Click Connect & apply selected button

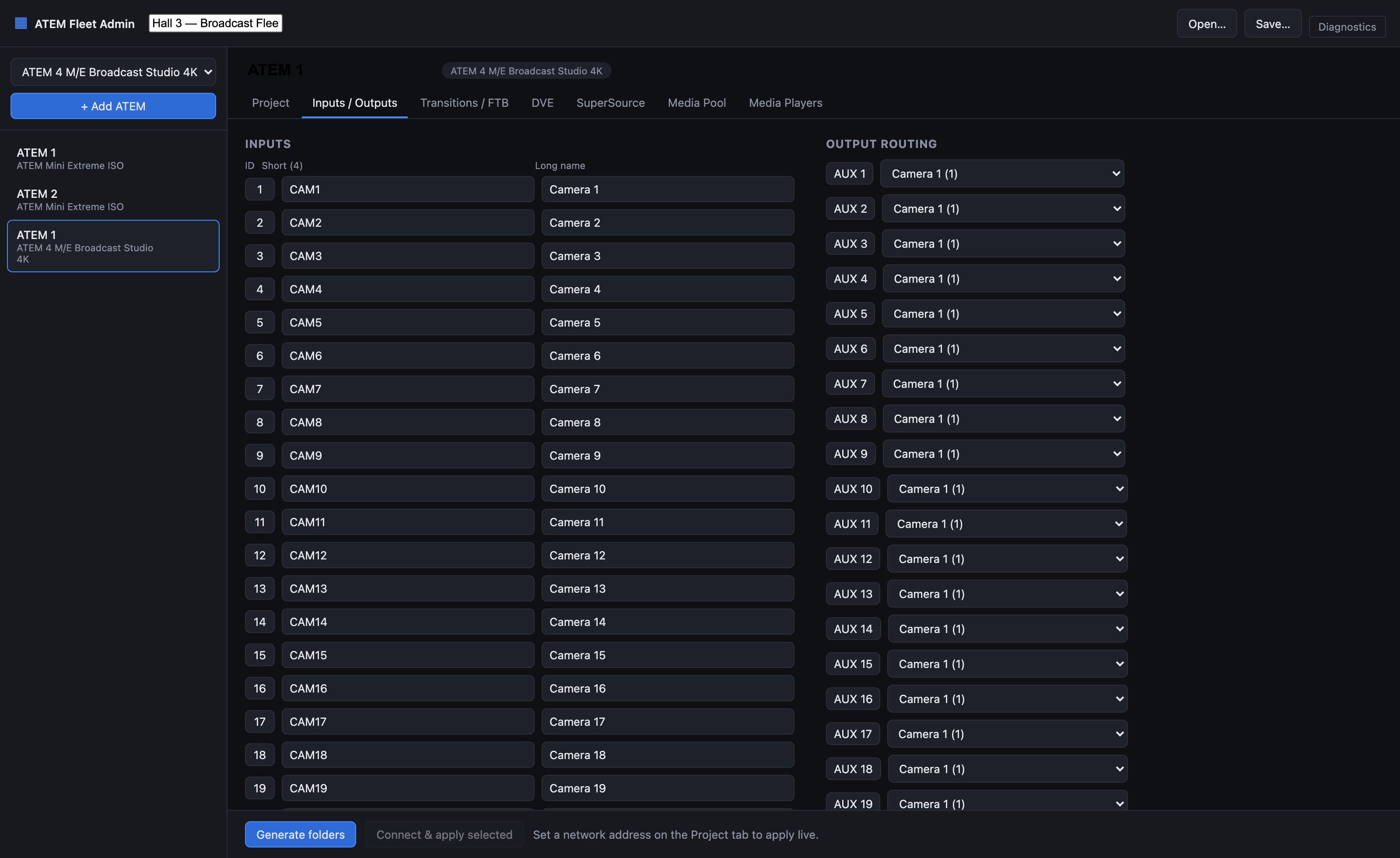click(x=444, y=835)
